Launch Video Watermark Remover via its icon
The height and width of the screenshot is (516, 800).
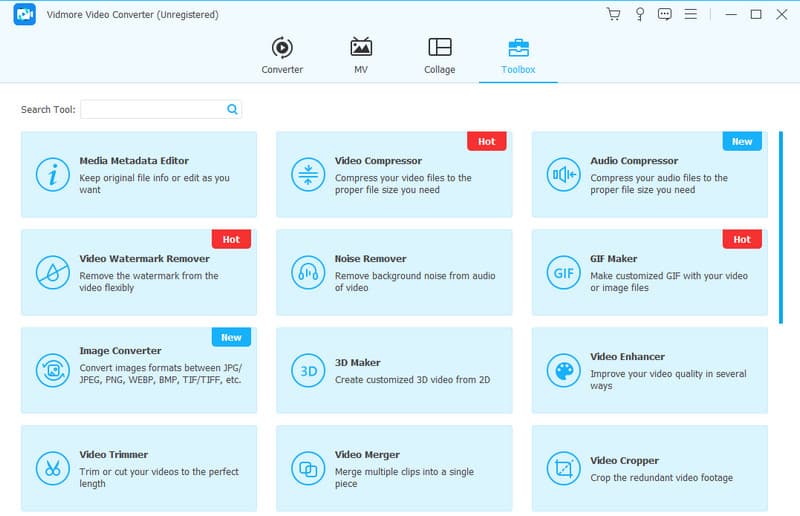[51, 272]
